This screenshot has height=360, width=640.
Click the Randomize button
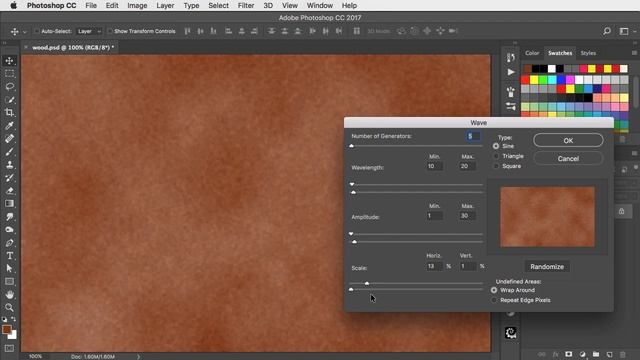(x=547, y=267)
